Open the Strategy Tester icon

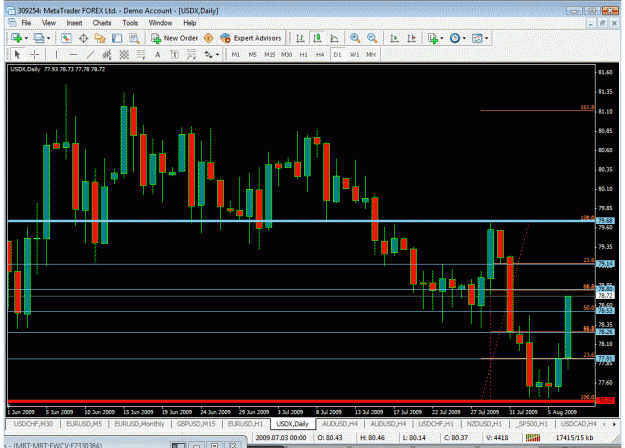click(x=134, y=38)
